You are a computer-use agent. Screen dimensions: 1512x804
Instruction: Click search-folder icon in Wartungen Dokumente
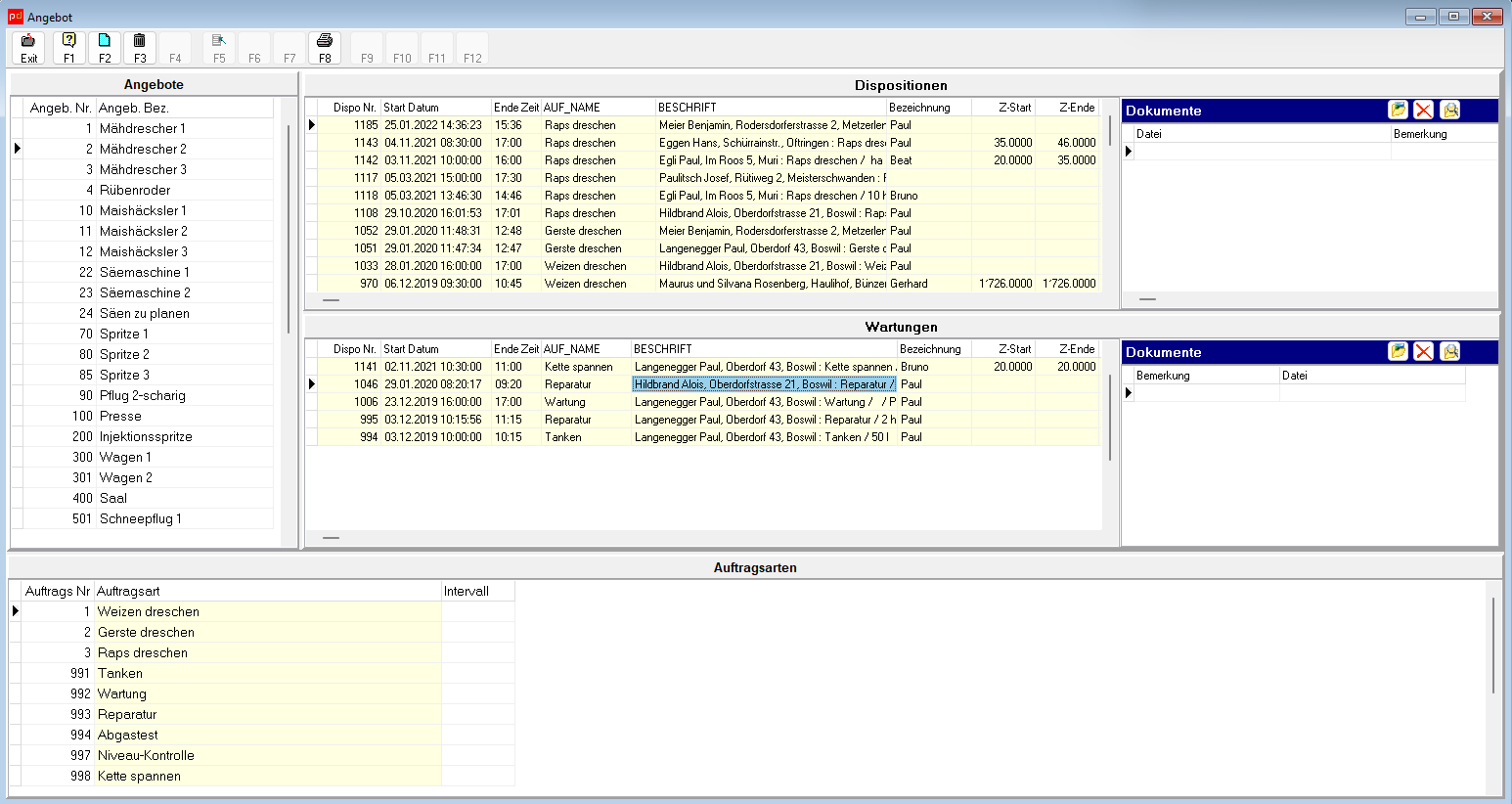(1450, 352)
